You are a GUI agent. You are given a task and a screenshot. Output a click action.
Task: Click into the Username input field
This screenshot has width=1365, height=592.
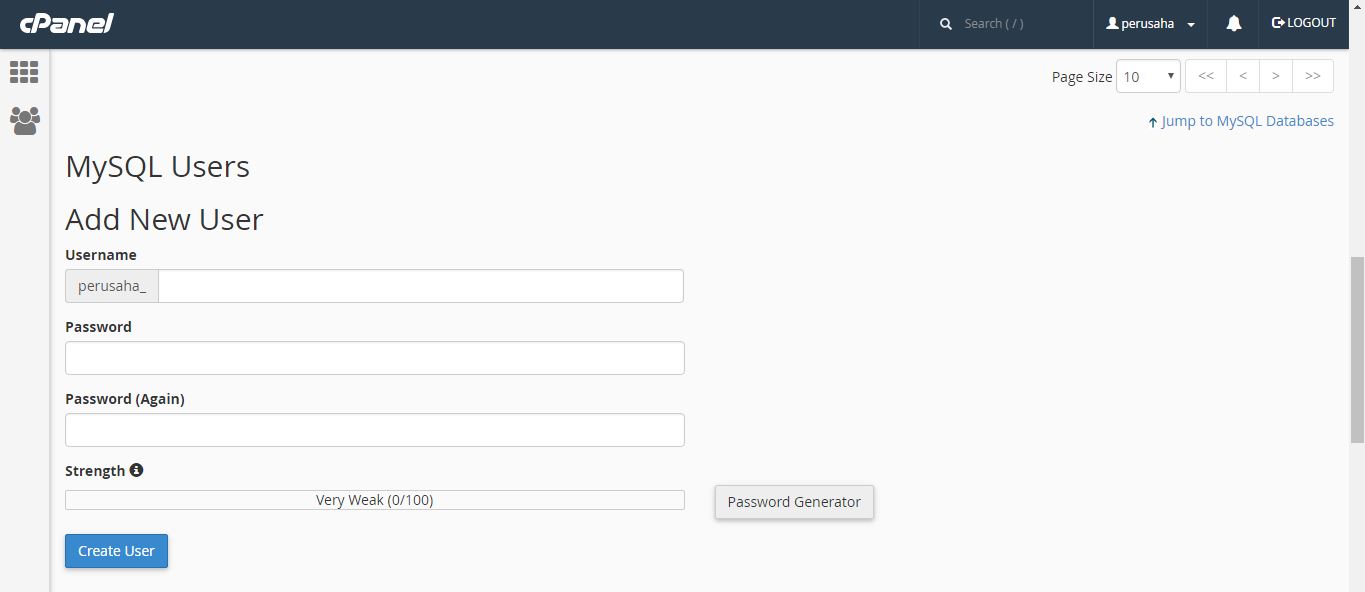(x=420, y=286)
